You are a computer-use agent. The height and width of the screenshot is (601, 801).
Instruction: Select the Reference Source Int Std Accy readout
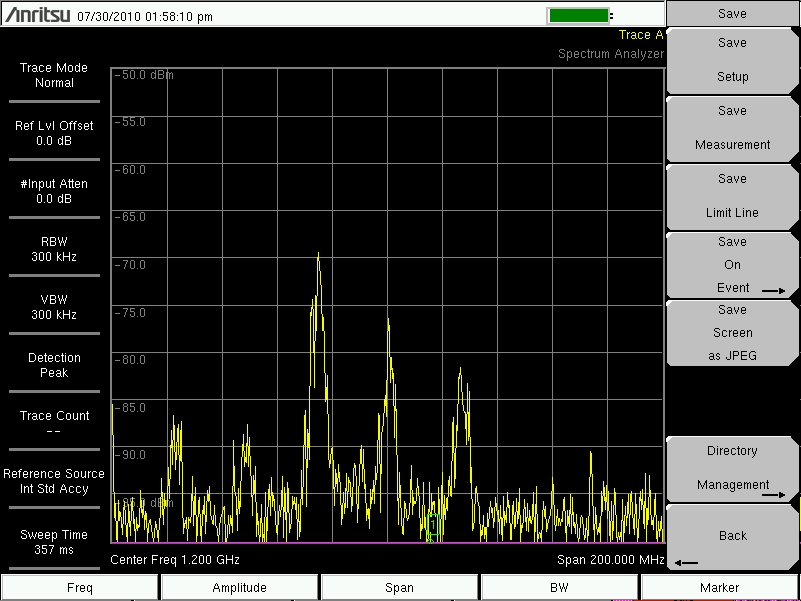(x=54, y=481)
